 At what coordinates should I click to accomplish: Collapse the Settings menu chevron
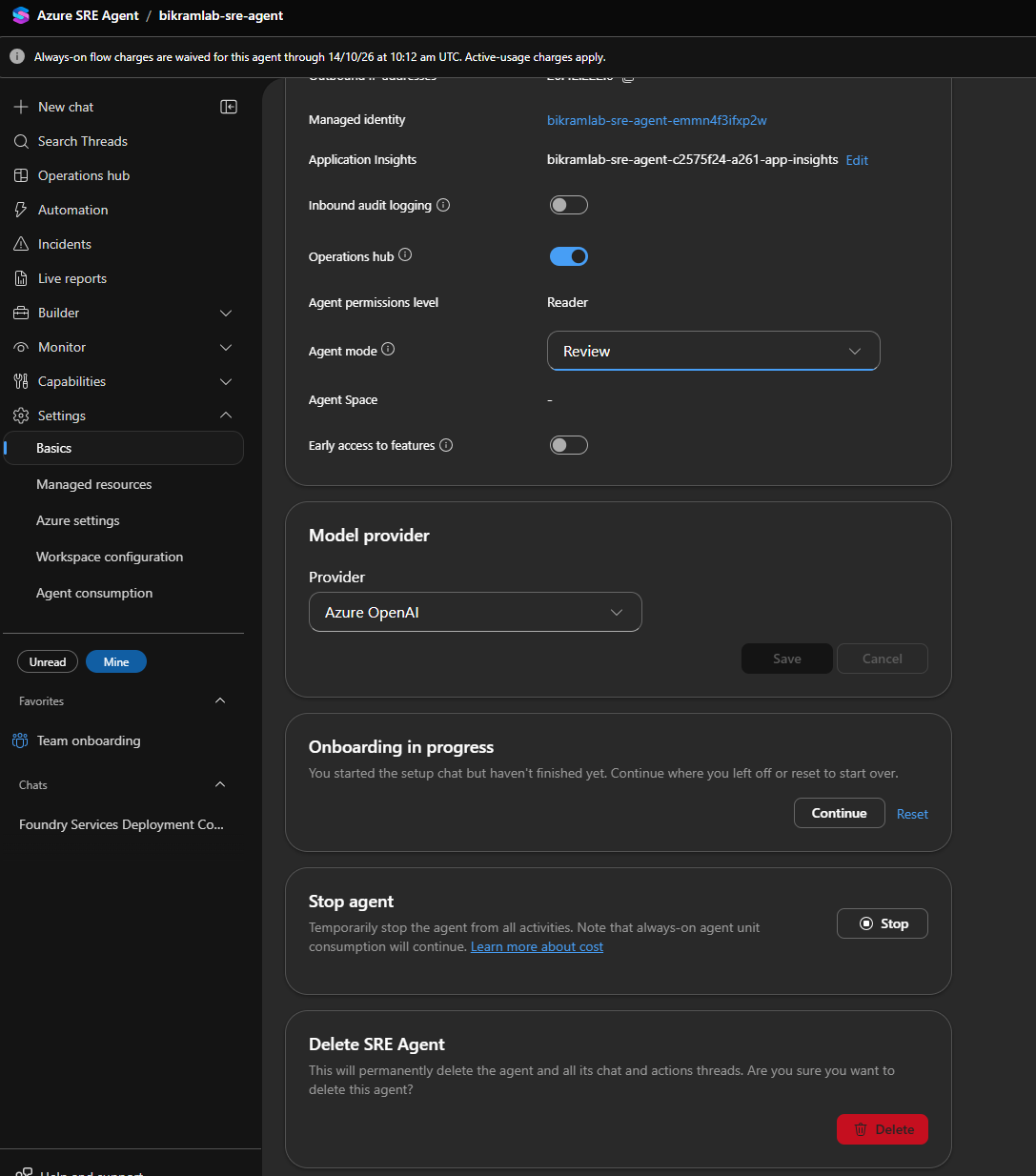[226, 416]
